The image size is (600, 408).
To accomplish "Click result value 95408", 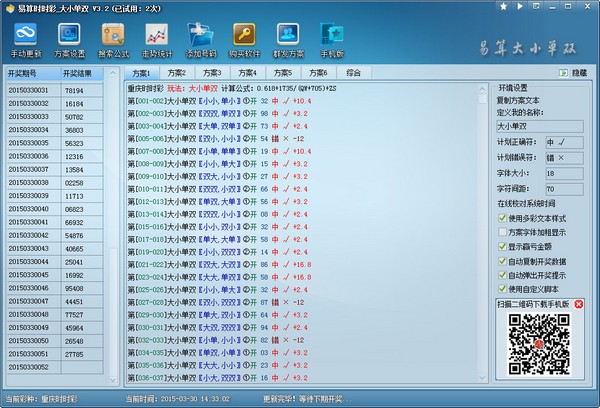I will [x=74, y=289].
